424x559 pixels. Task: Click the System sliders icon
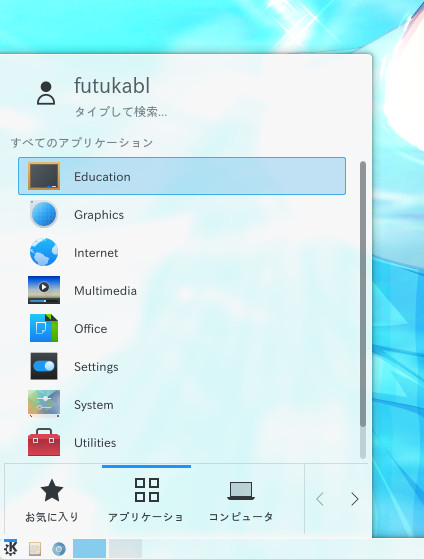44,404
